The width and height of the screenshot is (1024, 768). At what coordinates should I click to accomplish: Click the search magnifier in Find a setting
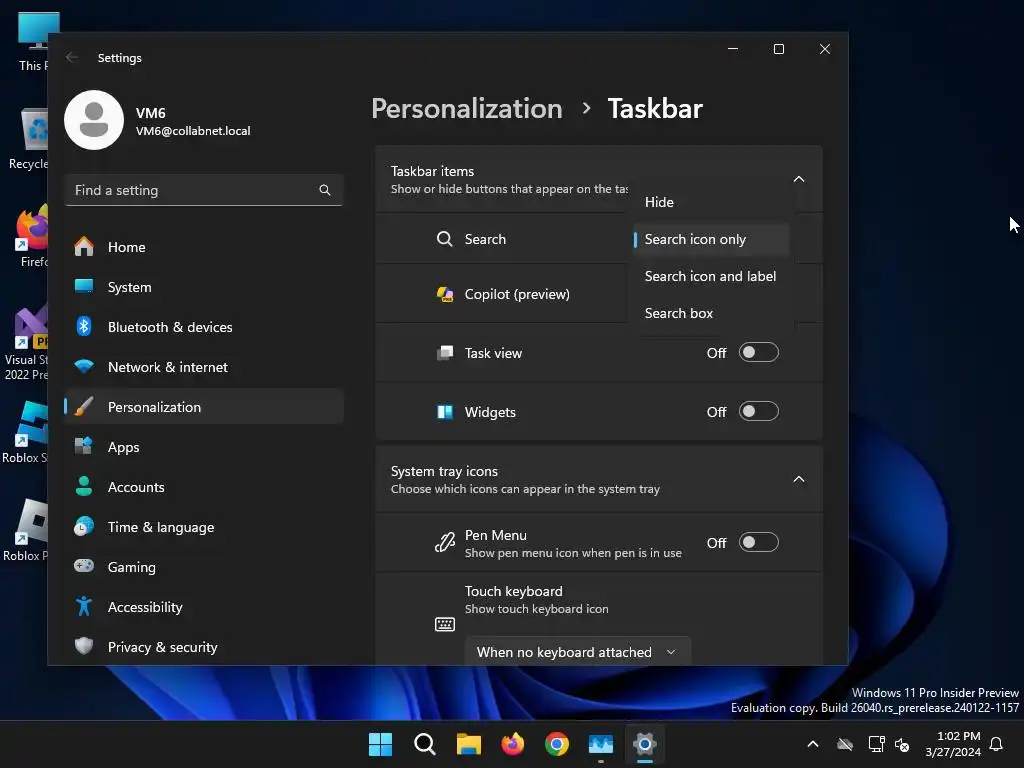tap(325, 190)
